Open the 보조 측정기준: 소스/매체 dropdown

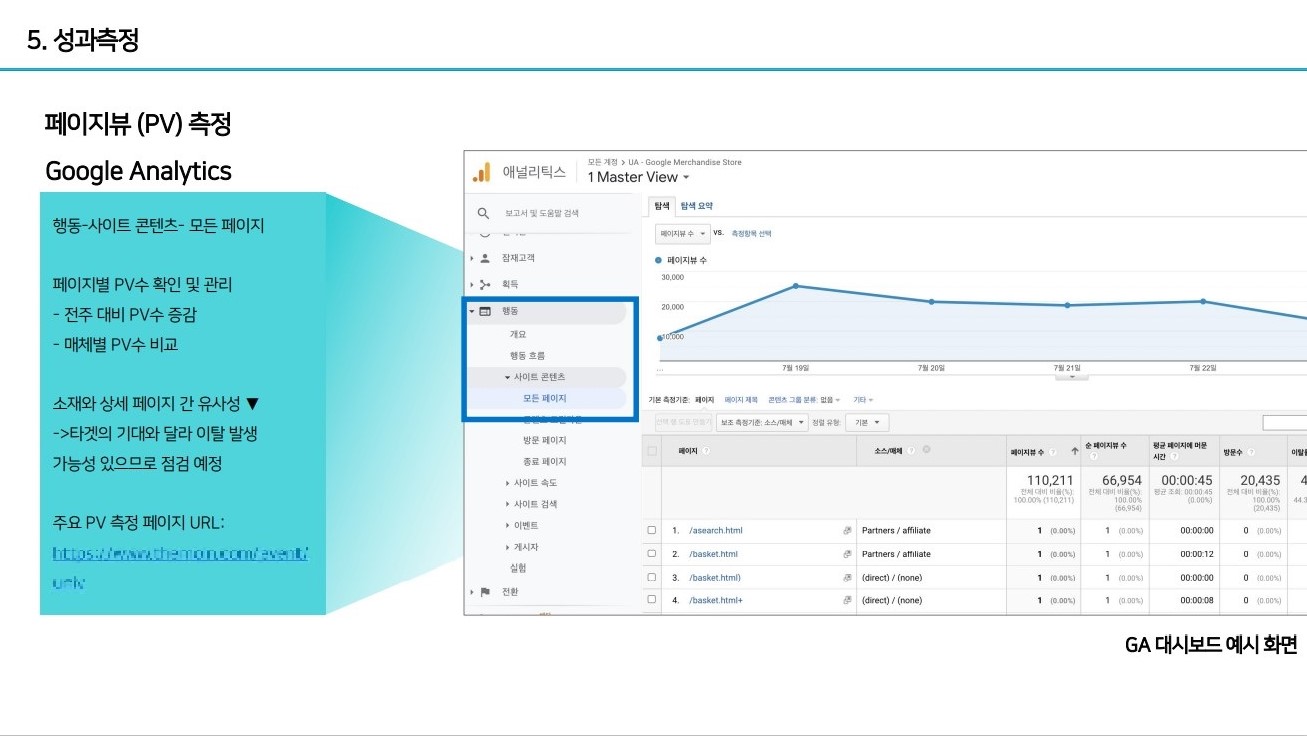[x=762, y=423]
